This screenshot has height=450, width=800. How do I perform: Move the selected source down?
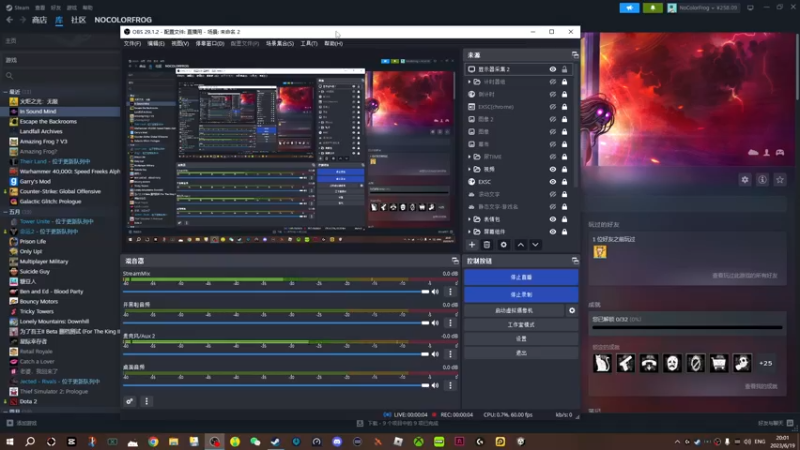(535, 245)
